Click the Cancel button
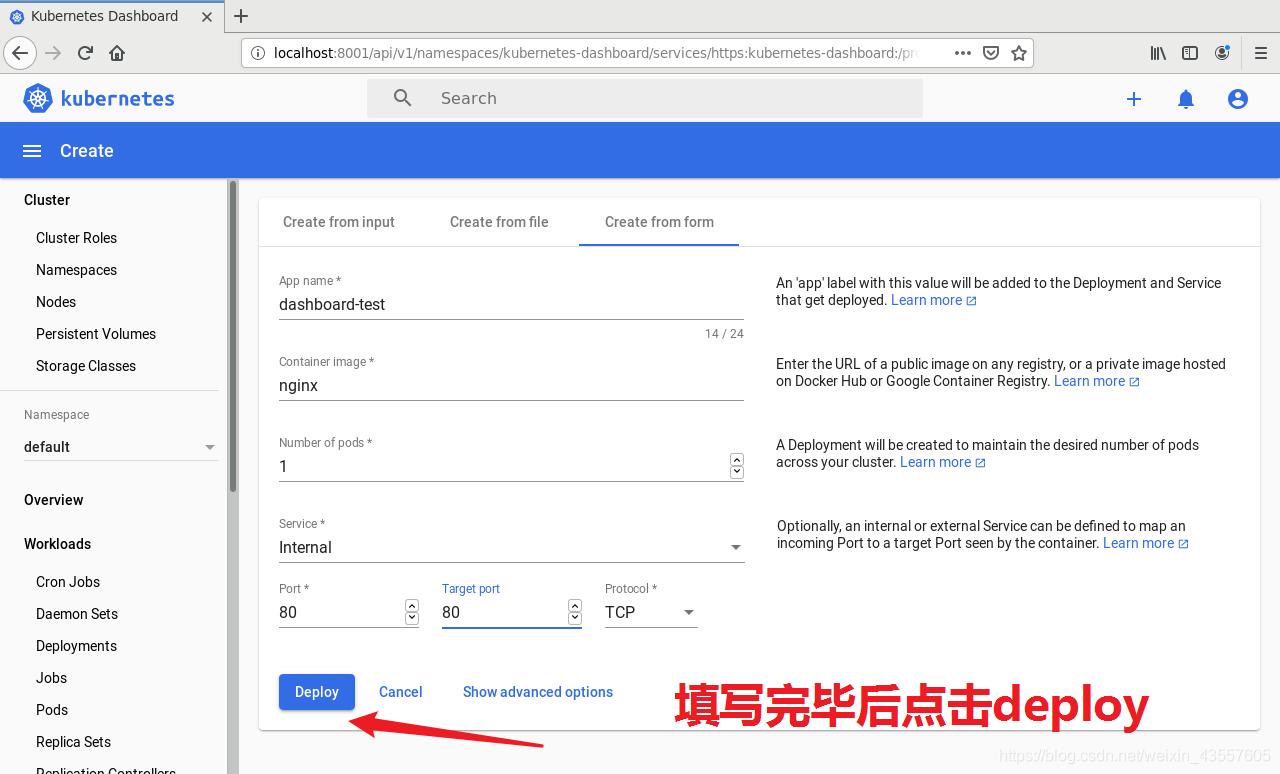Viewport: 1280px width, 774px height. [x=401, y=692]
